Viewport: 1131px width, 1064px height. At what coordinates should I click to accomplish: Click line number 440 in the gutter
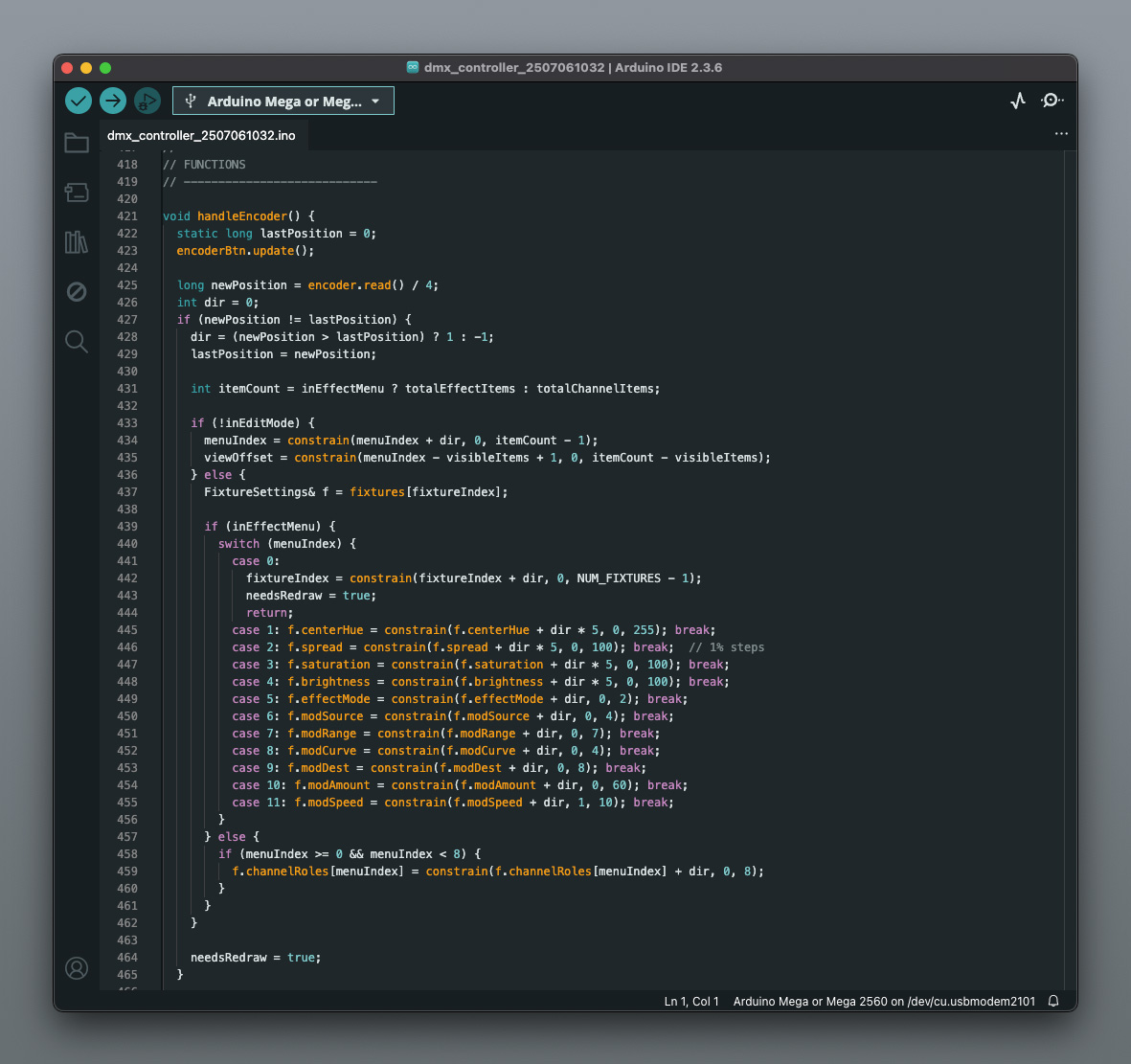point(127,544)
